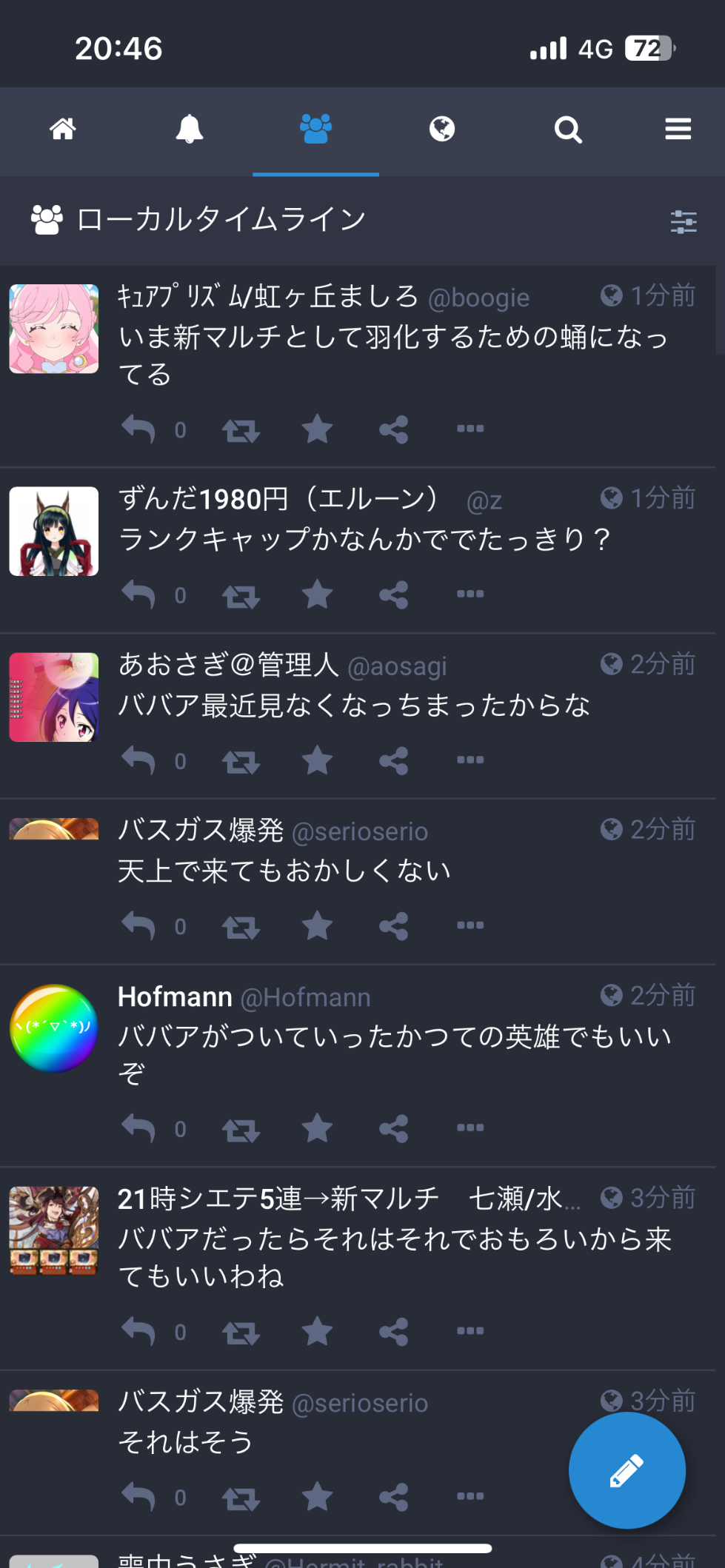Open local timeline column settings sliders
This screenshot has width=725, height=1568.
684,221
